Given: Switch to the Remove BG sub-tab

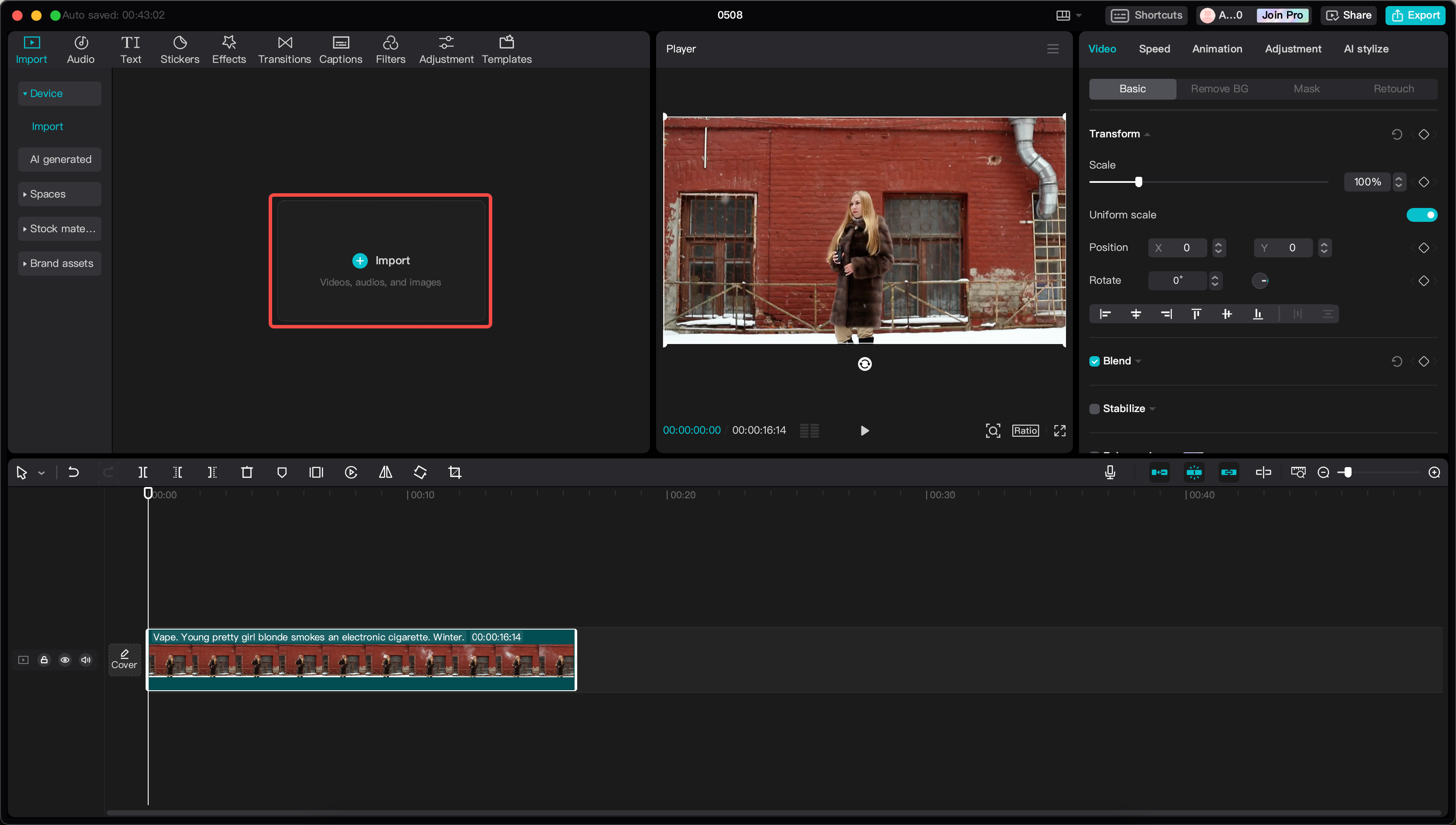Looking at the screenshot, I should pos(1219,89).
